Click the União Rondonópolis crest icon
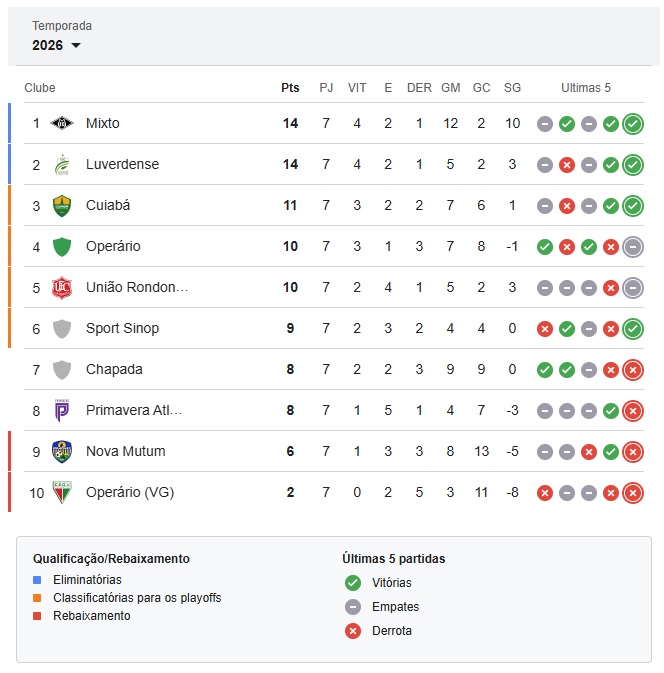Image resolution: width=664 pixels, height=673 pixels. coord(62,287)
